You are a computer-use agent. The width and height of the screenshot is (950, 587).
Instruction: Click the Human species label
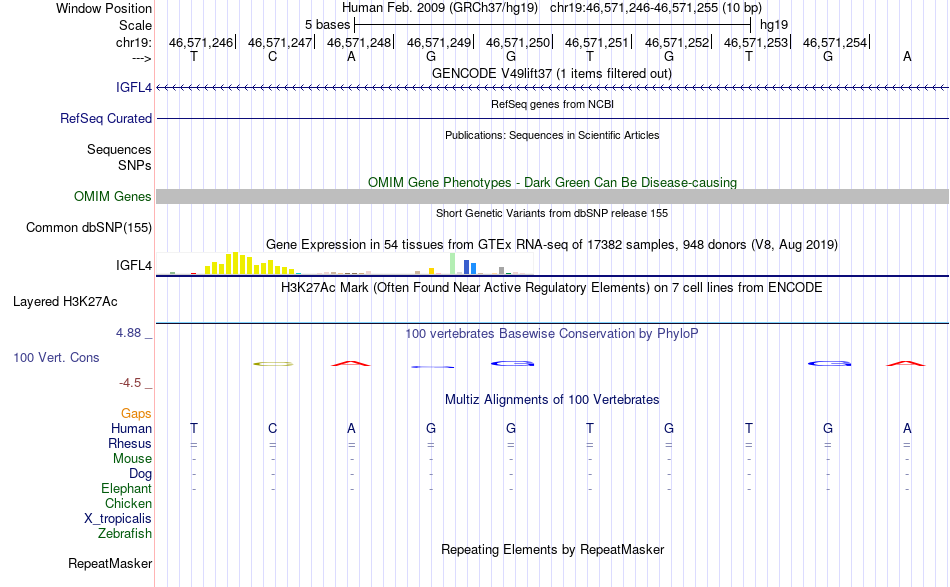131,428
